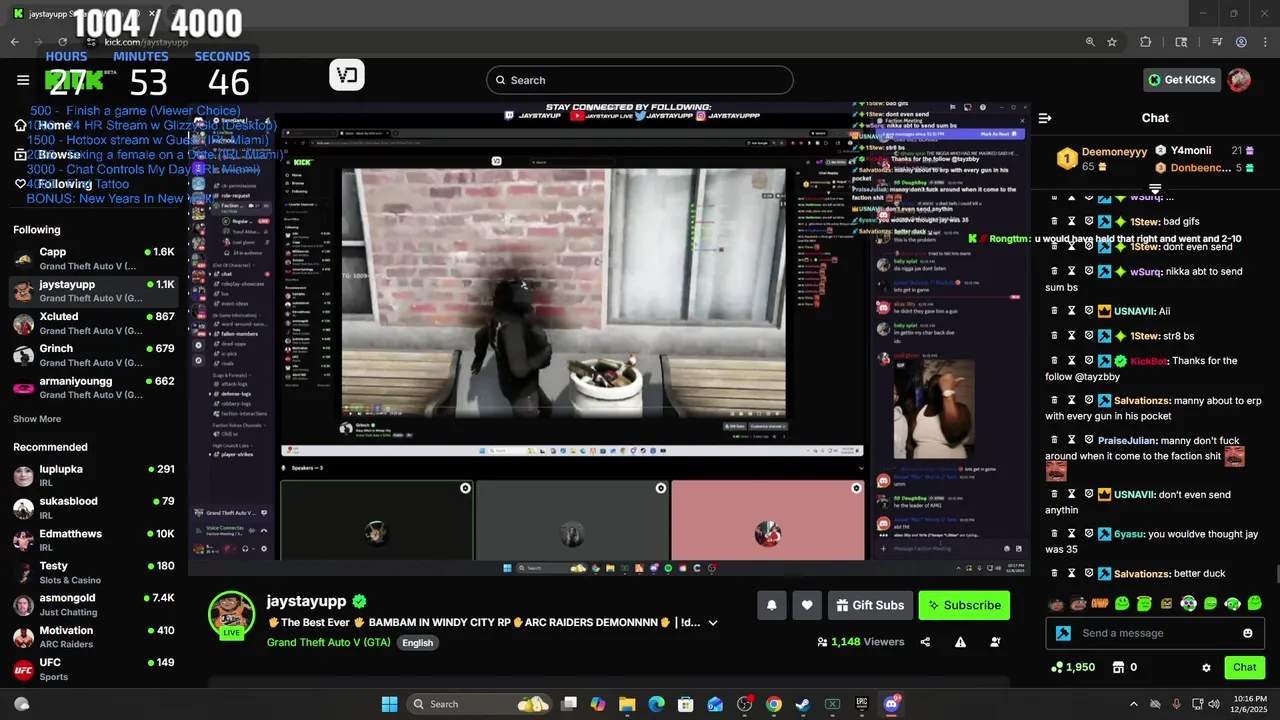
Task: Open KickBot username in chat
Action: (x=1149, y=361)
